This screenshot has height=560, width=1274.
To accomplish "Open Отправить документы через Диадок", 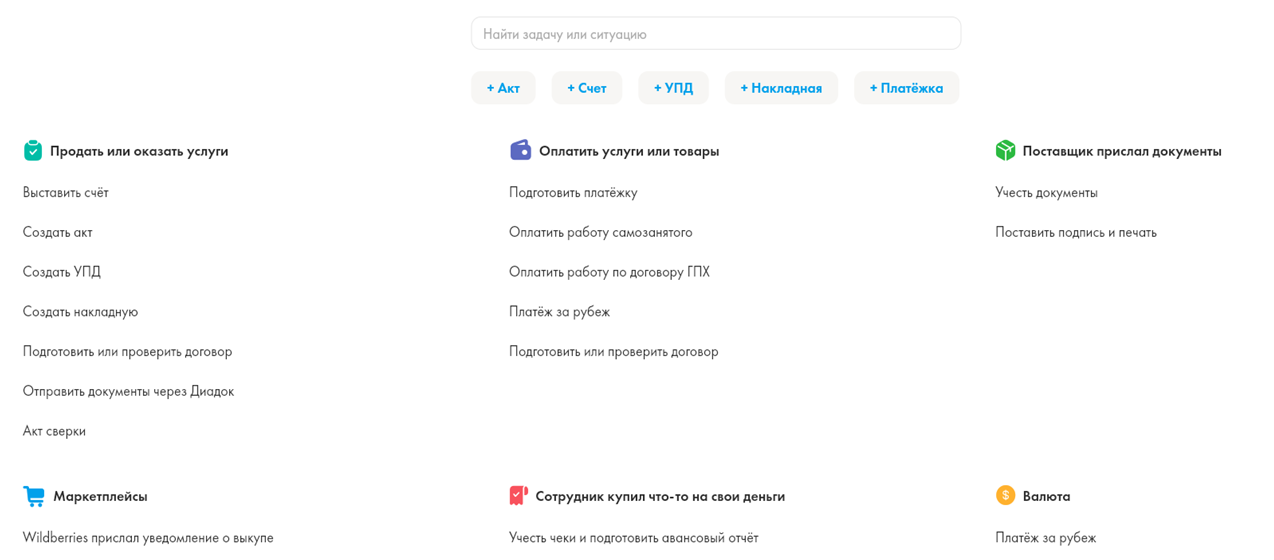I will (128, 391).
